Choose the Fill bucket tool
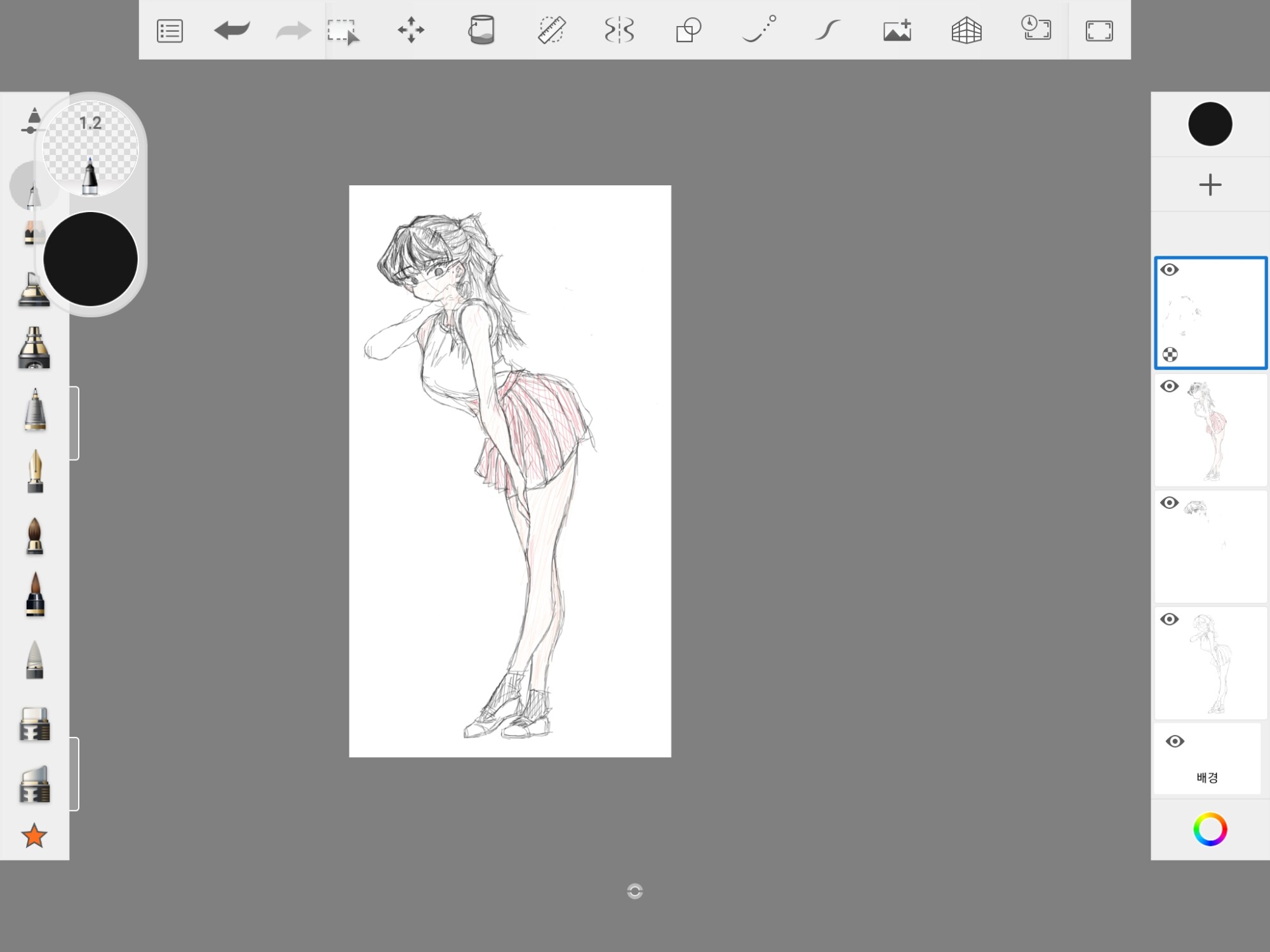This screenshot has height=952, width=1270. pos(481,30)
